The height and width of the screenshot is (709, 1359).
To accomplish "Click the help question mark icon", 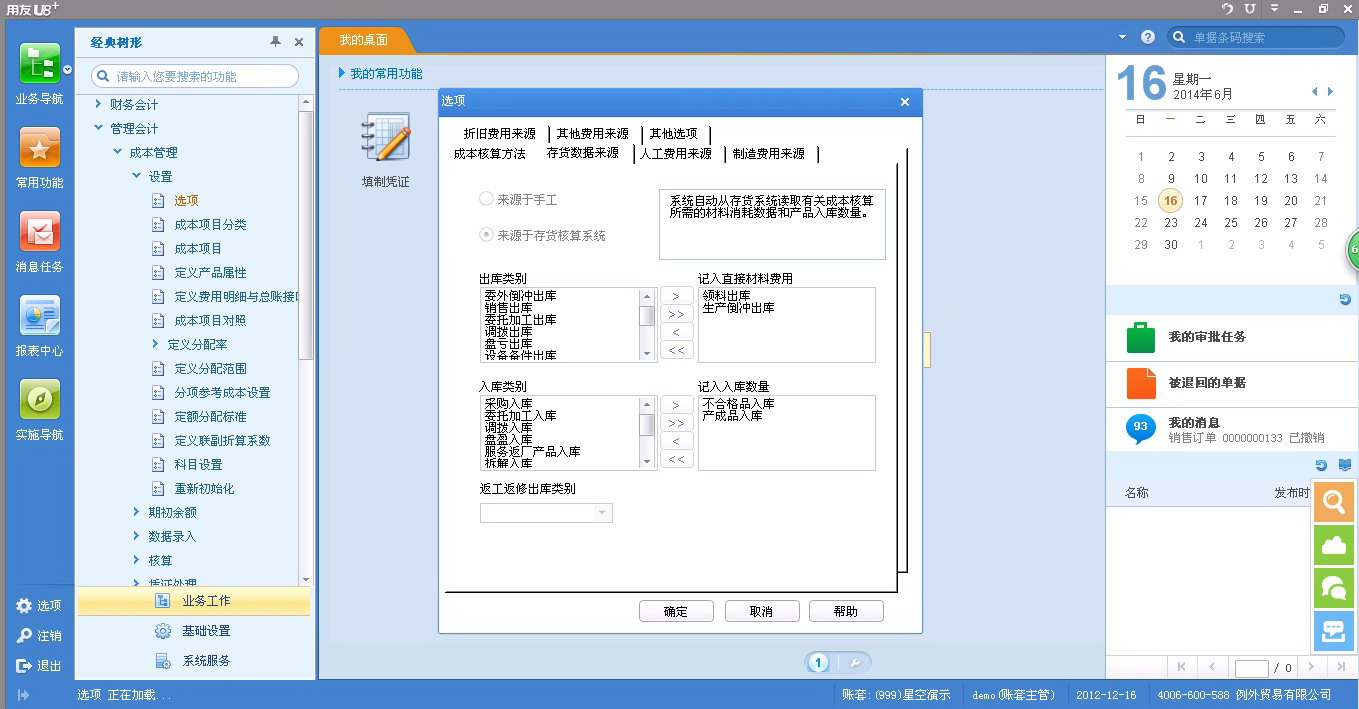I will point(1148,37).
